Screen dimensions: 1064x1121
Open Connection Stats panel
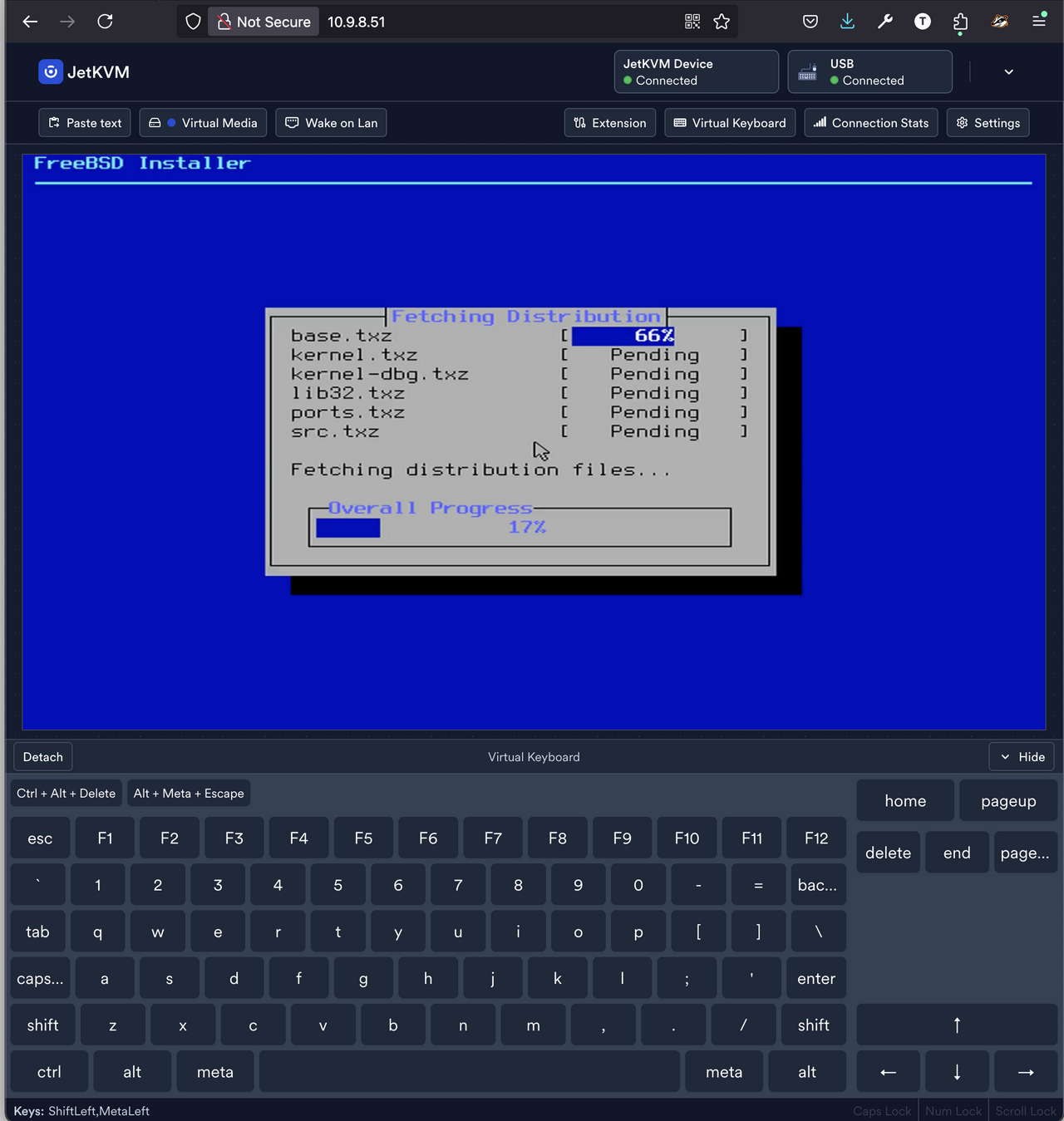(871, 123)
